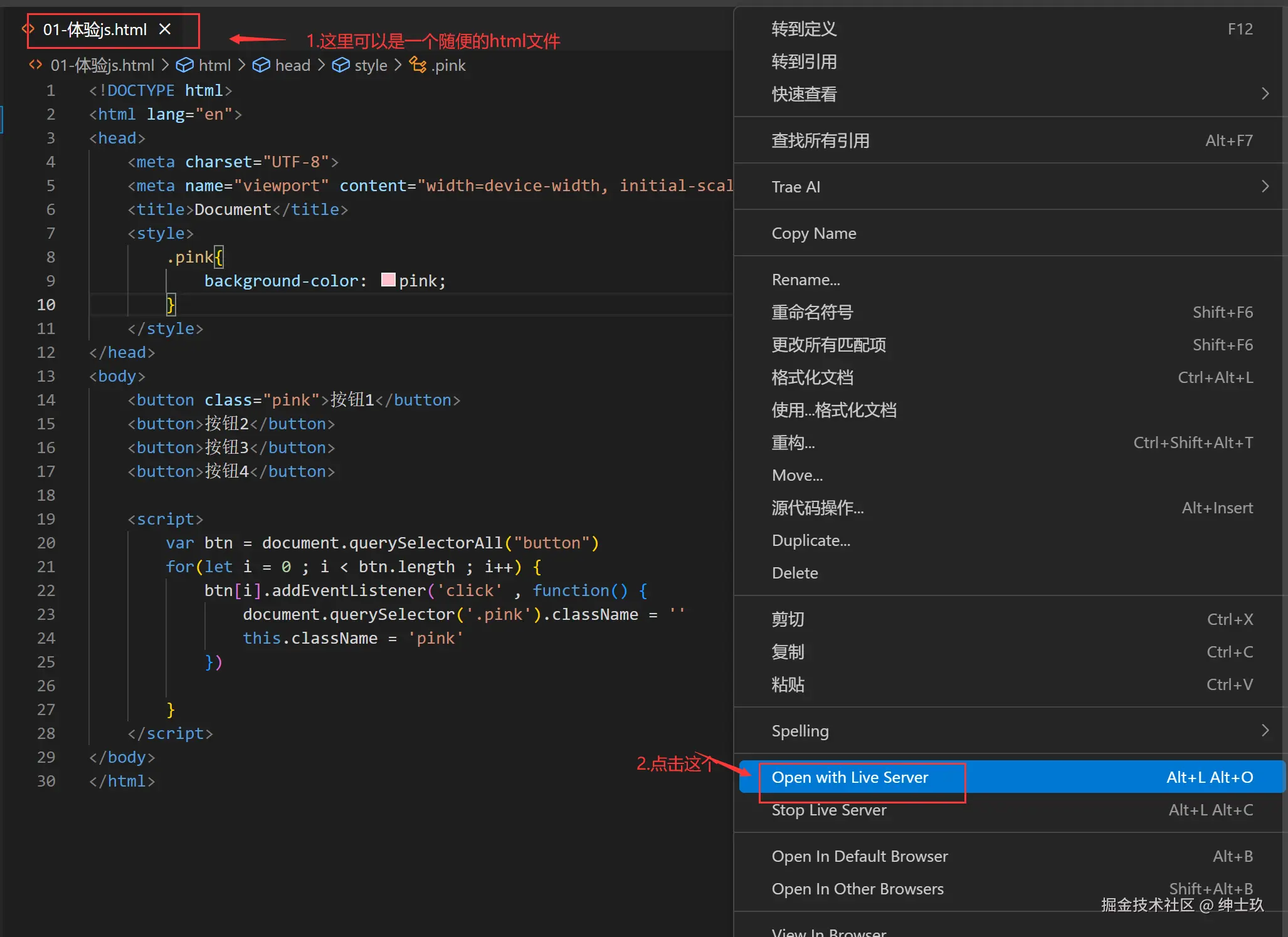The image size is (1288, 937).
Task: Click line number 10 in gutter
Action: 46,305
